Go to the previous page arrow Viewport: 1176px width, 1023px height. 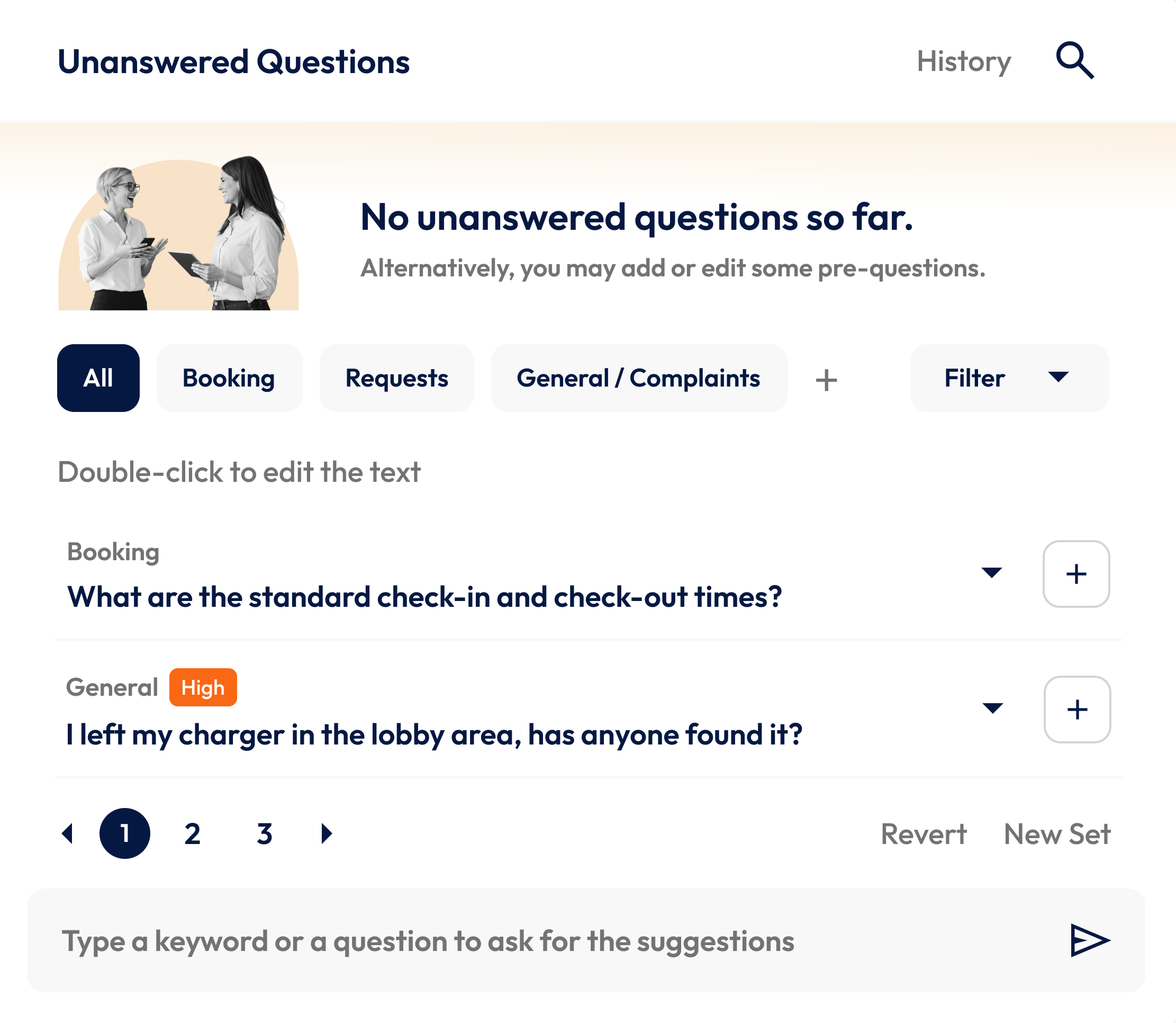click(x=68, y=833)
